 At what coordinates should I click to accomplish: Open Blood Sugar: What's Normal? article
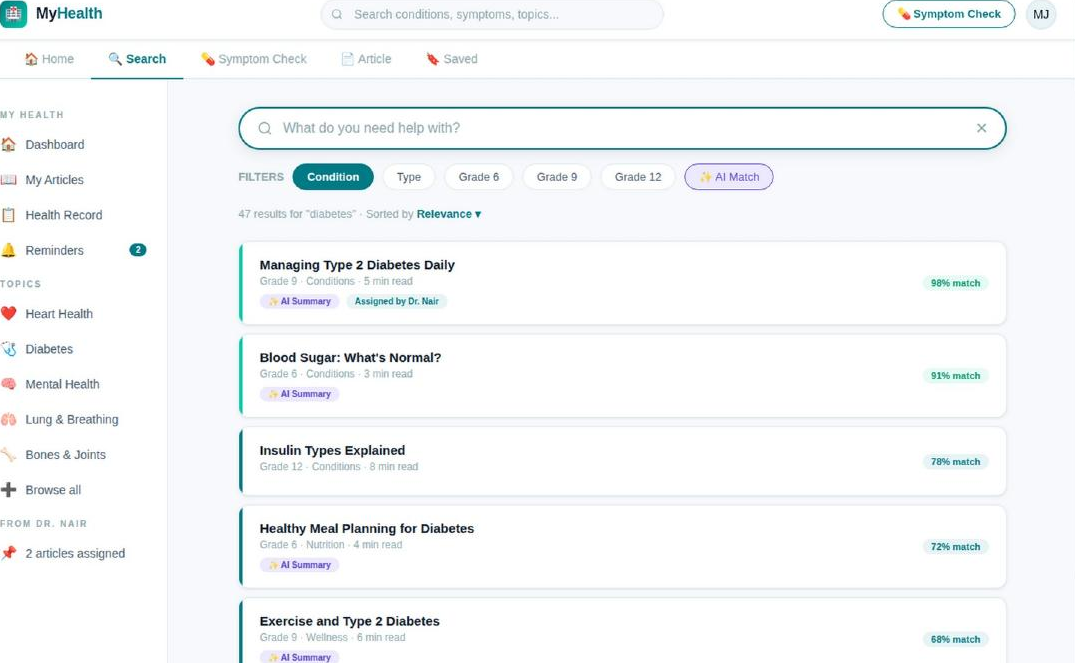tap(623, 376)
